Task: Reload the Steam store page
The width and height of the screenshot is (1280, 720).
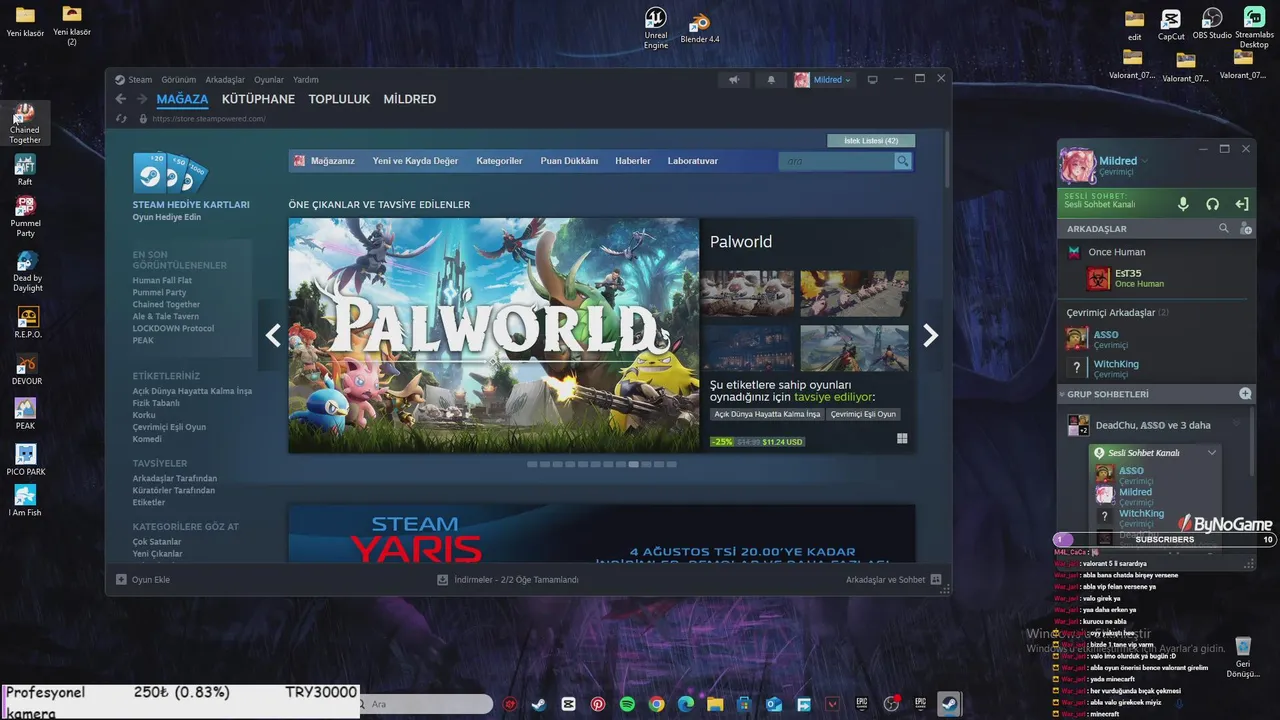Action: pyautogui.click(x=122, y=118)
